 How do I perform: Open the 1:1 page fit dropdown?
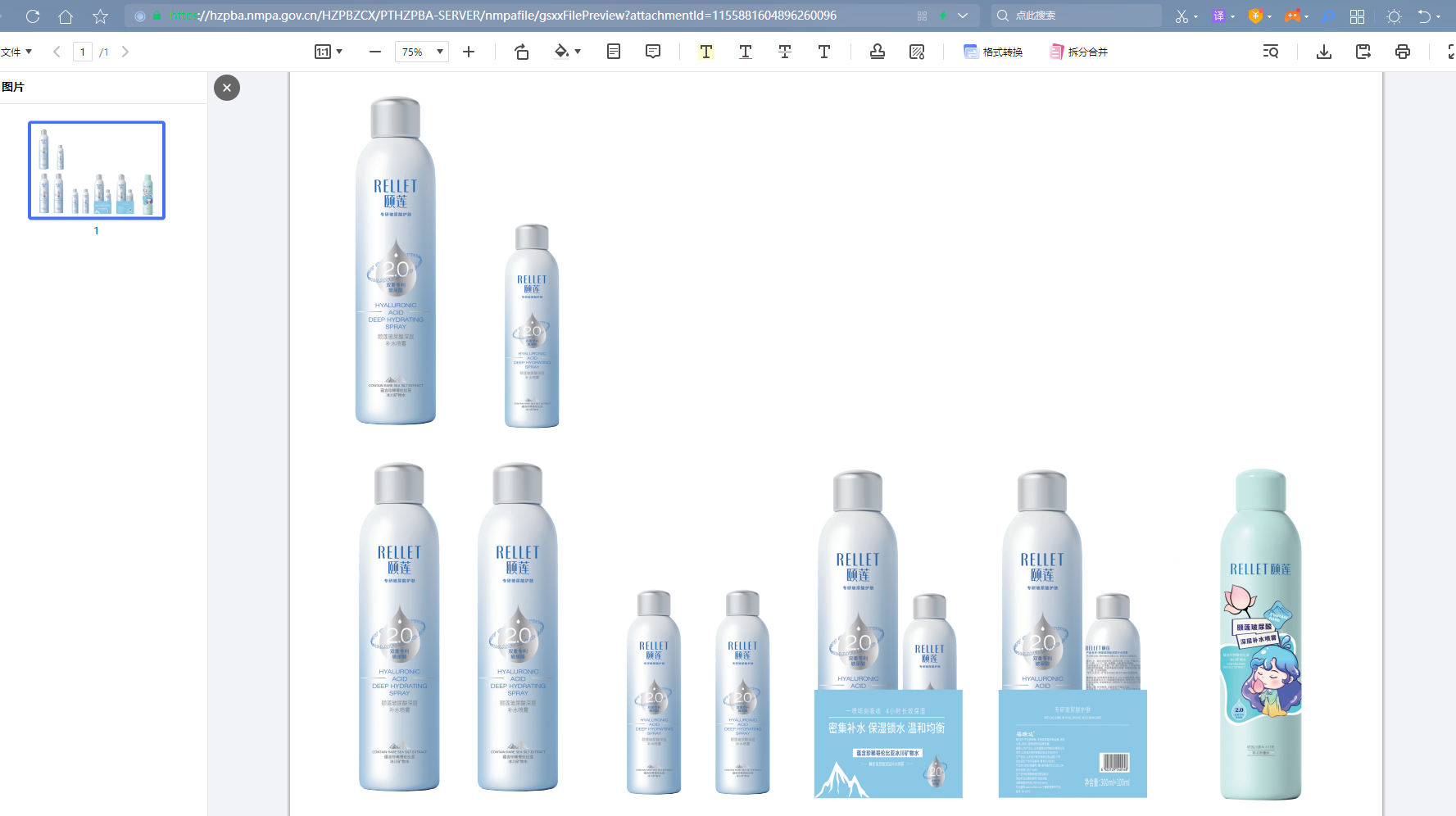tap(329, 52)
